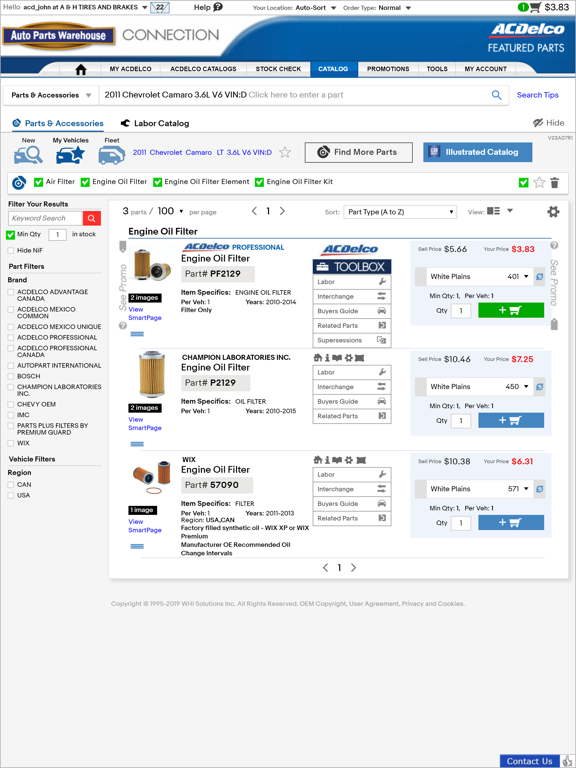
Task: Toggle the Min Qty in stock checkbox
Action: [10, 235]
